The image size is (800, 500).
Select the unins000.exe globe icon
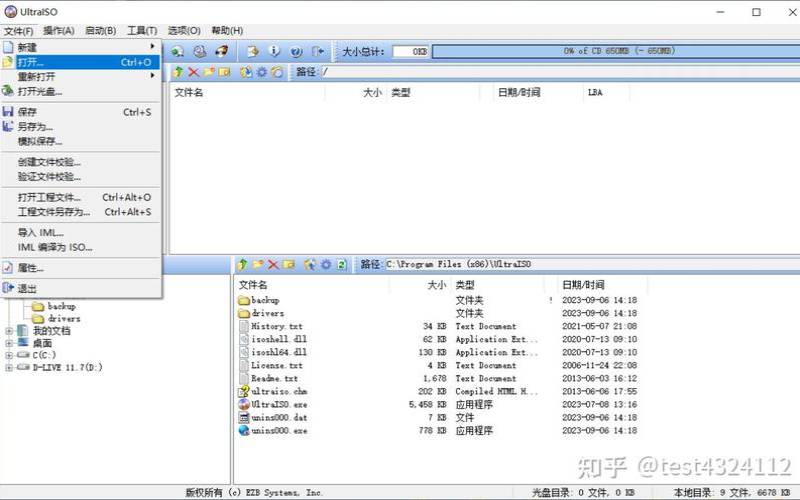[244, 430]
